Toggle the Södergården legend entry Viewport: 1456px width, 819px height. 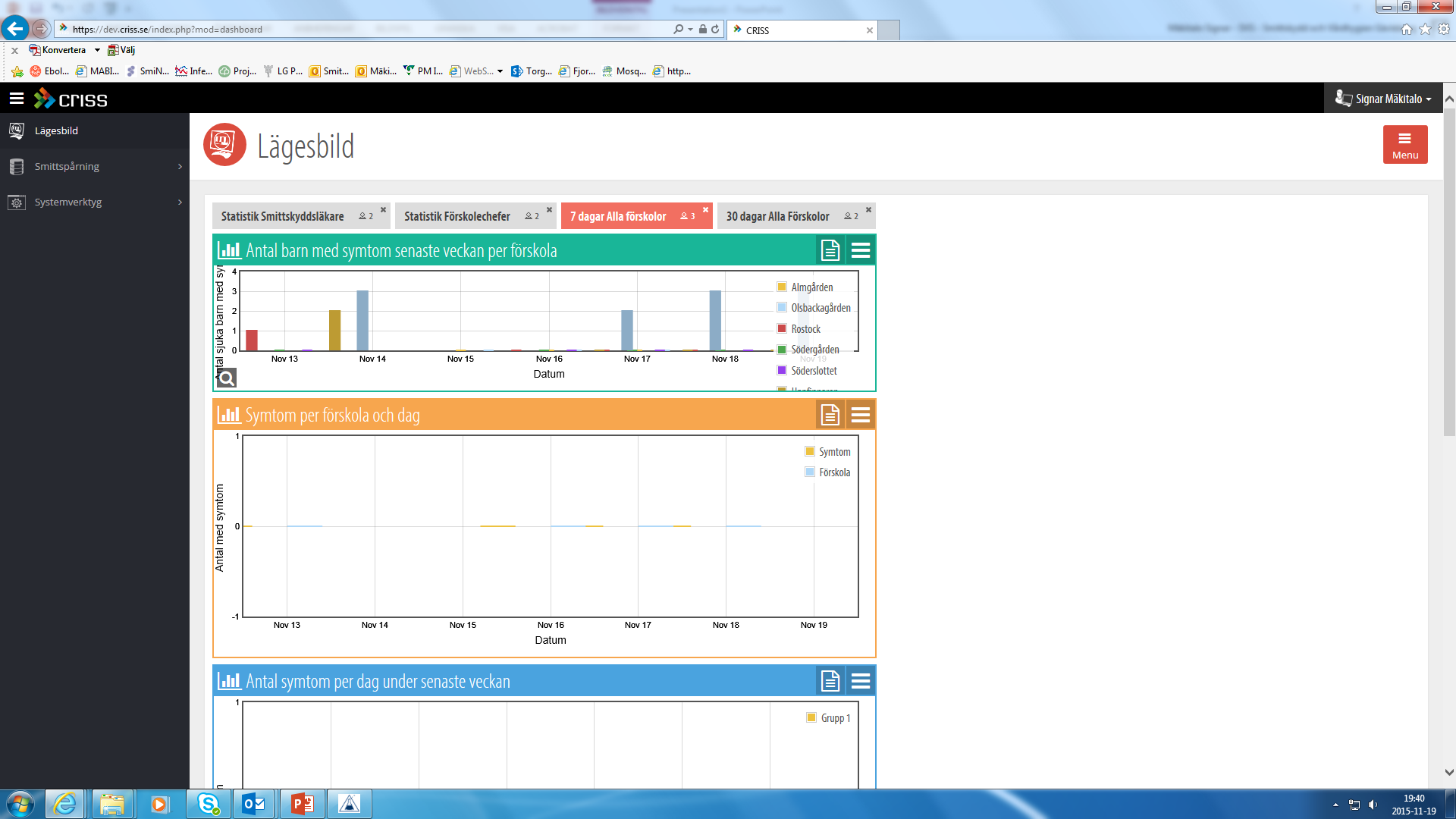tap(808, 350)
